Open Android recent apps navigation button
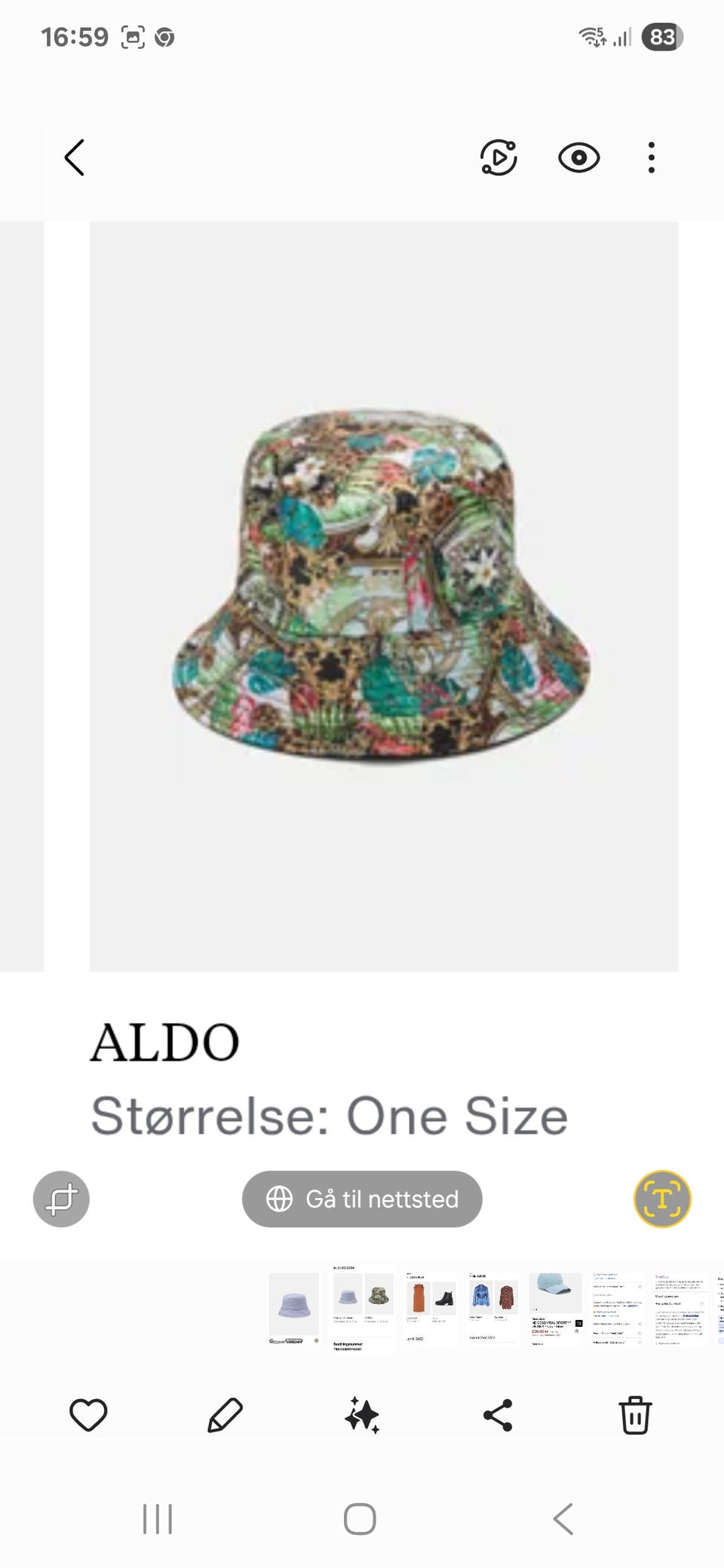The height and width of the screenshot is (1568, 724). [x=158, y=1519]
